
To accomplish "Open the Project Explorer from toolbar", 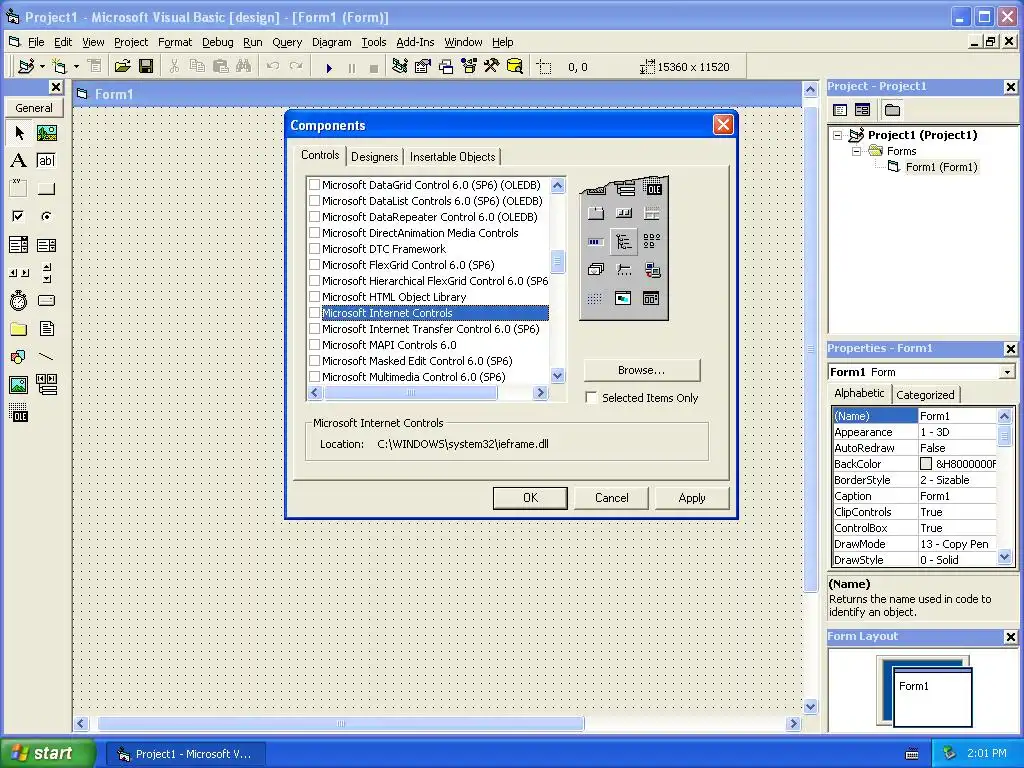I will tap(400, 67).
